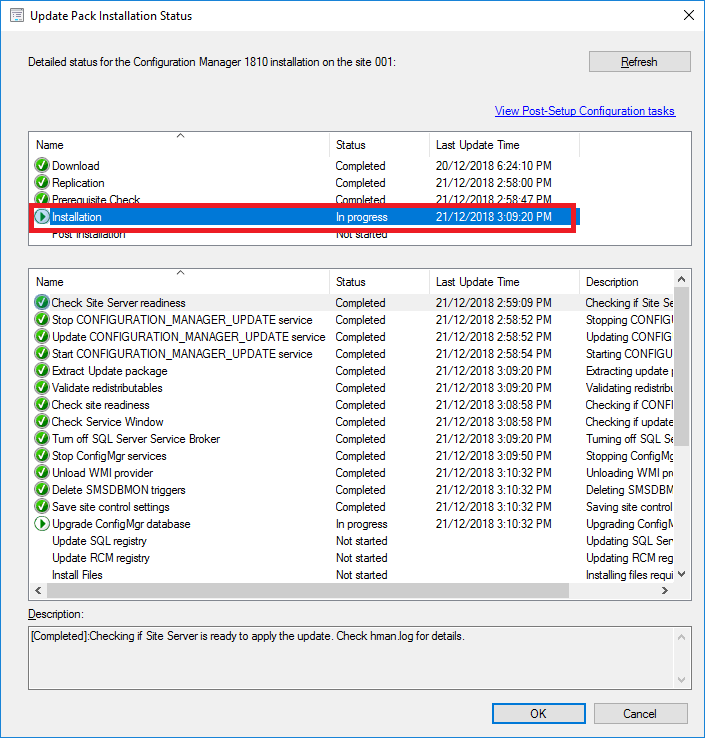Click check icon for Validate redistributables
This screenshot has width=705, height=738.
point(42,387)
